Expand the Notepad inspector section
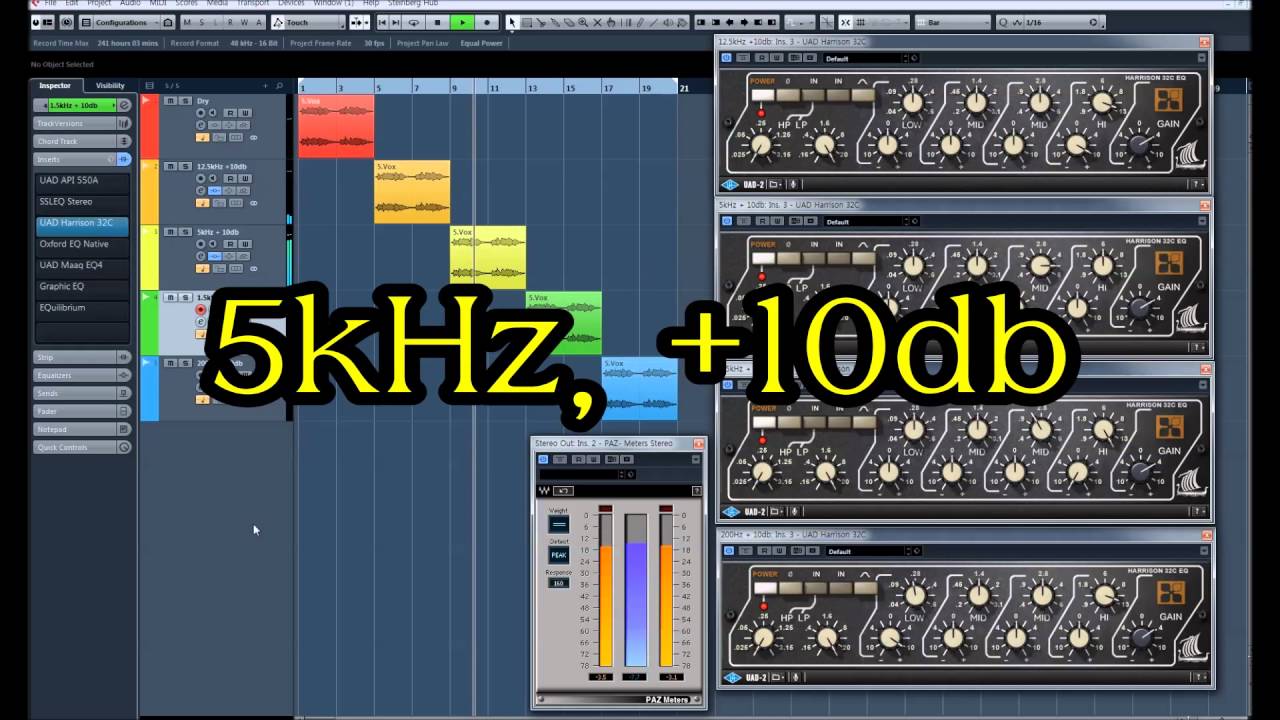 [x=82, y=429]
